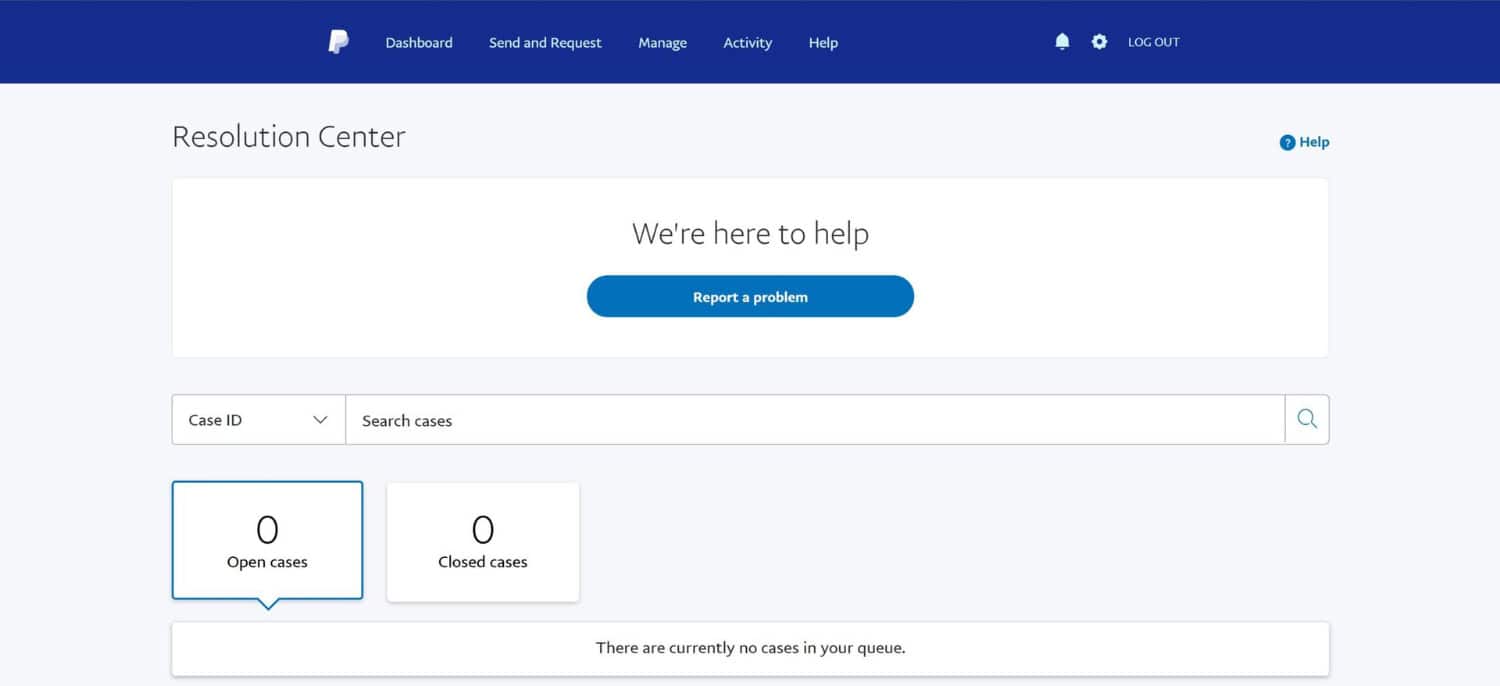Screen dimensions: 1500x686
Task: Open the Help item in top navigation
Action: point(823,43)
